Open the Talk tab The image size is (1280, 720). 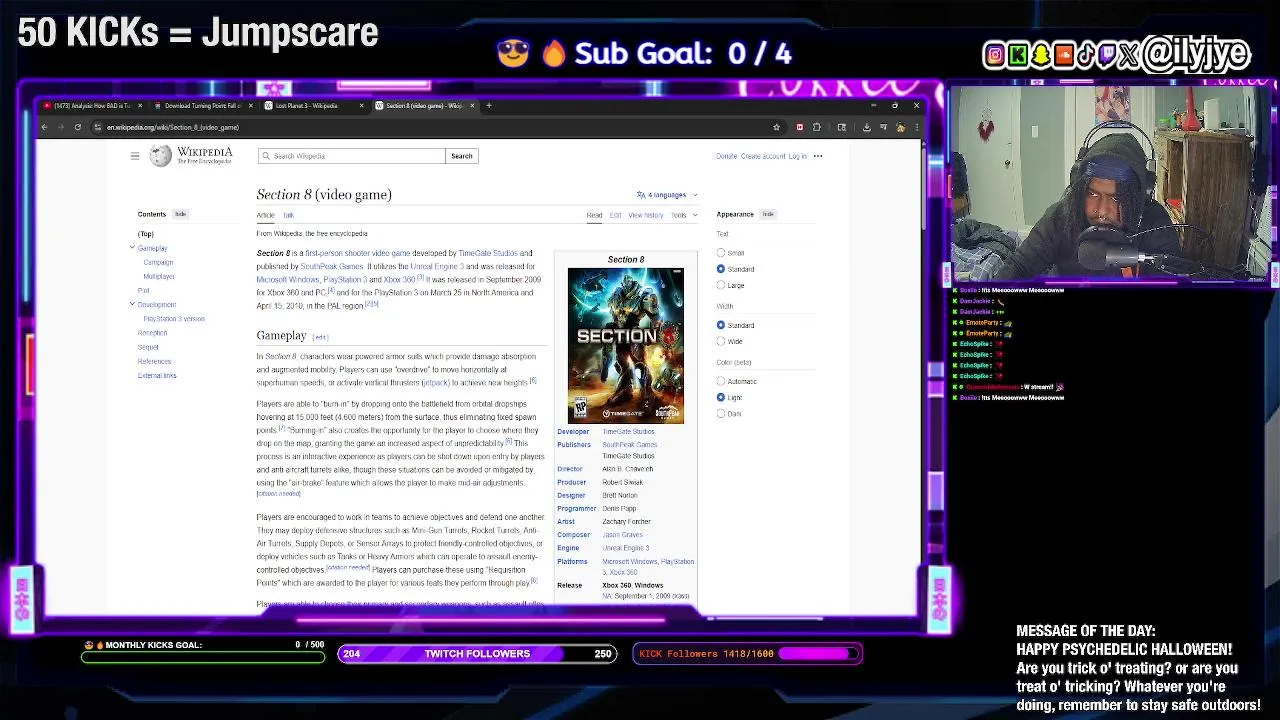click(288, 215)
